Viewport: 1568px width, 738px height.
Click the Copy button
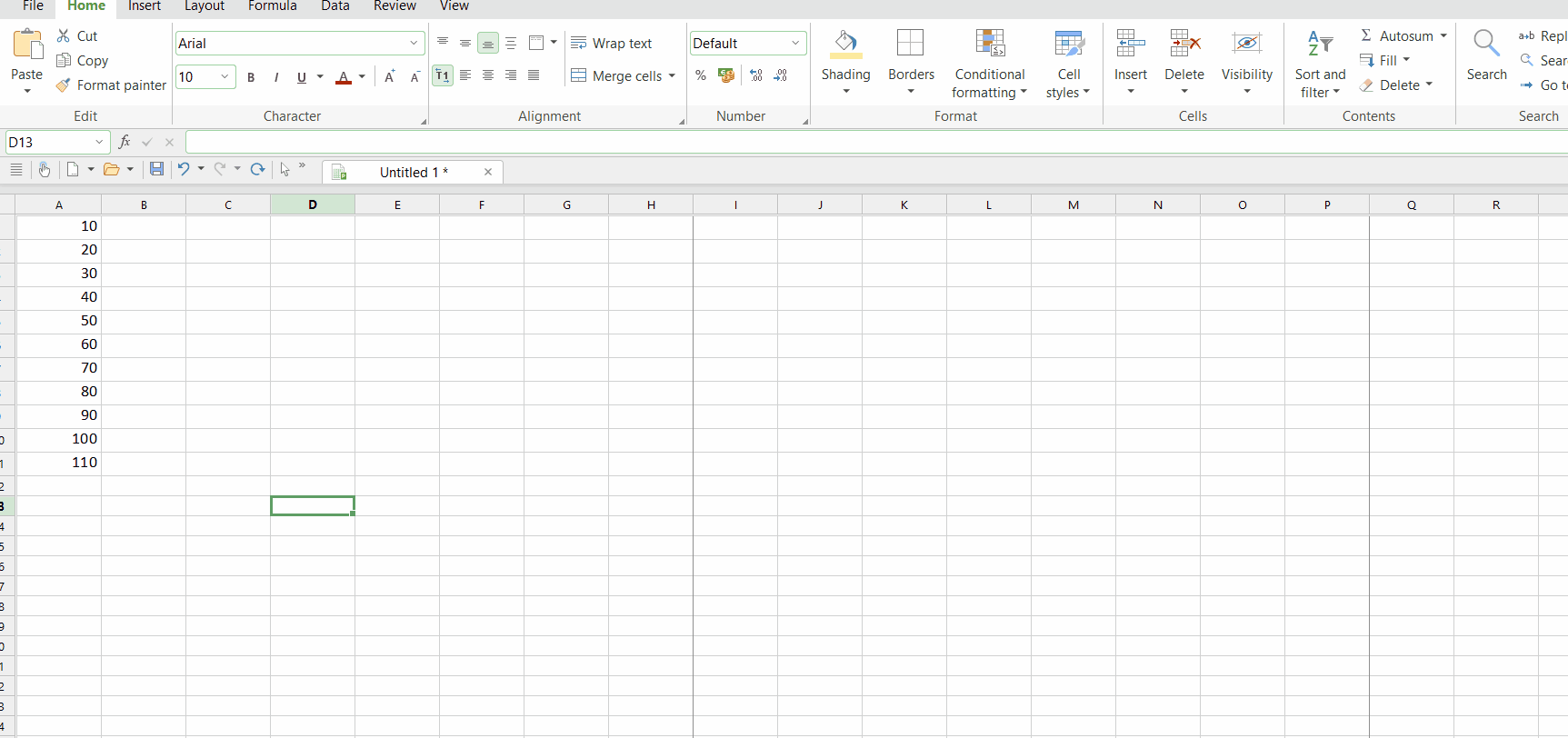tap(83, 60)
